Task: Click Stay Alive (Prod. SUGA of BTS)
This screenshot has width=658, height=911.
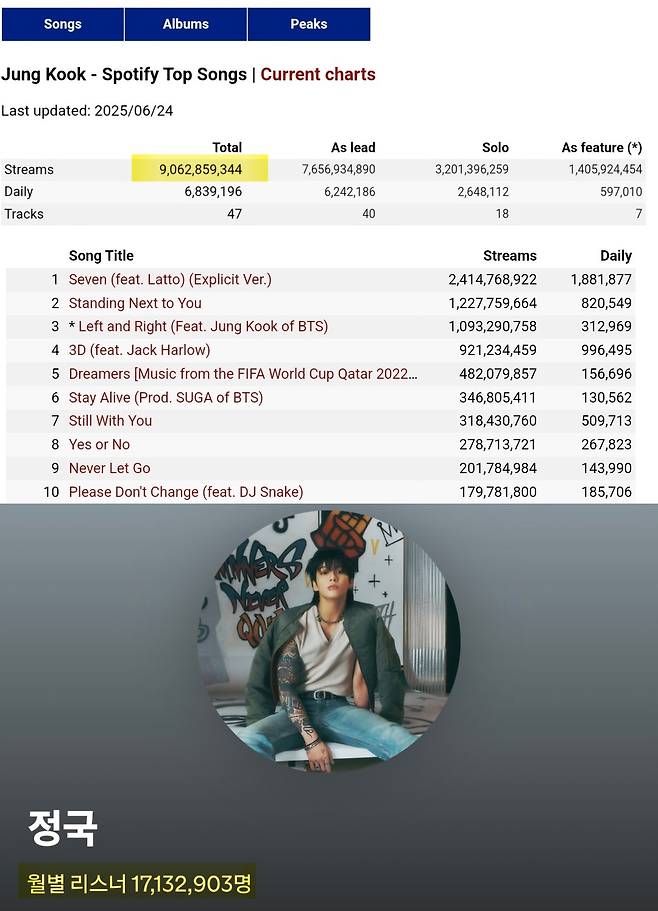Action: click(166, 397)
